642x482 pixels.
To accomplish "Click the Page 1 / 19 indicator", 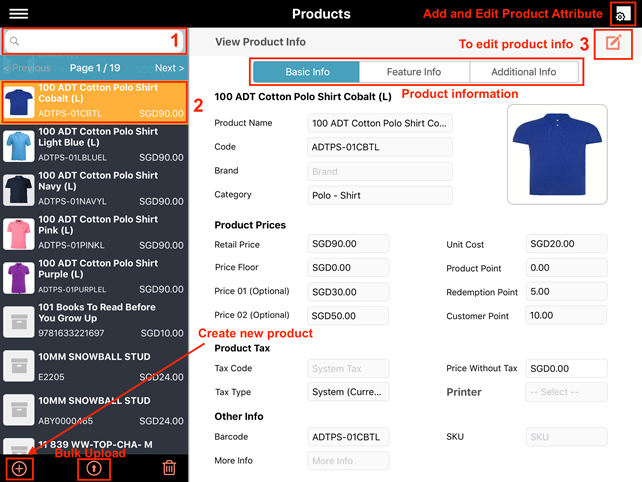I will 95,68.
